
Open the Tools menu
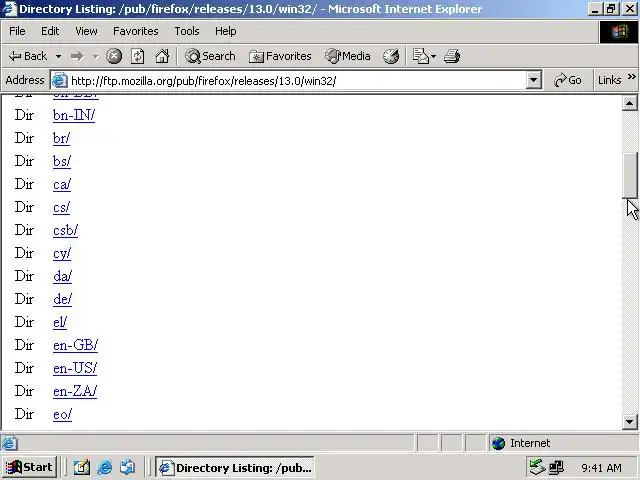tap(187, 31)
